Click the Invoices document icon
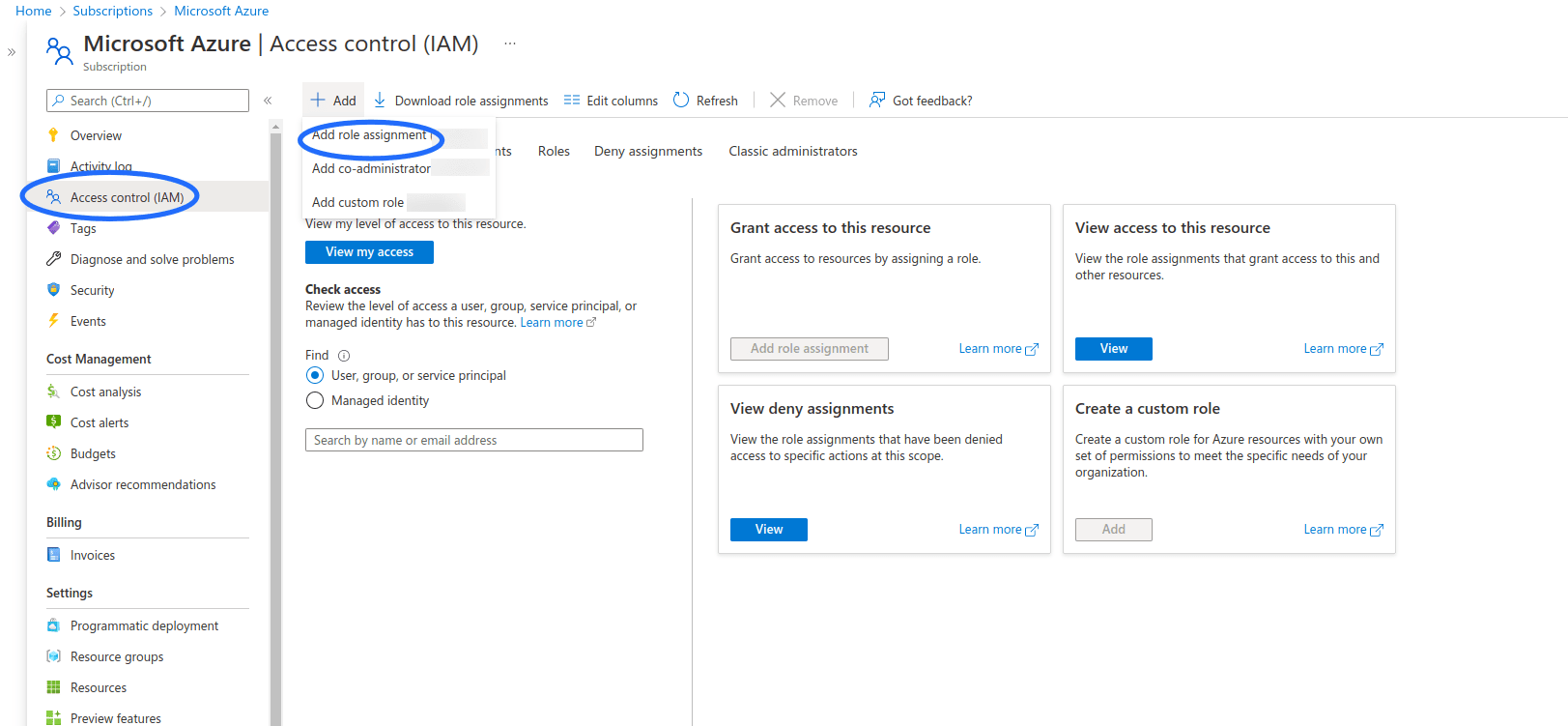The height and width of the screenshot is (726, 1568). coord(53,555)
